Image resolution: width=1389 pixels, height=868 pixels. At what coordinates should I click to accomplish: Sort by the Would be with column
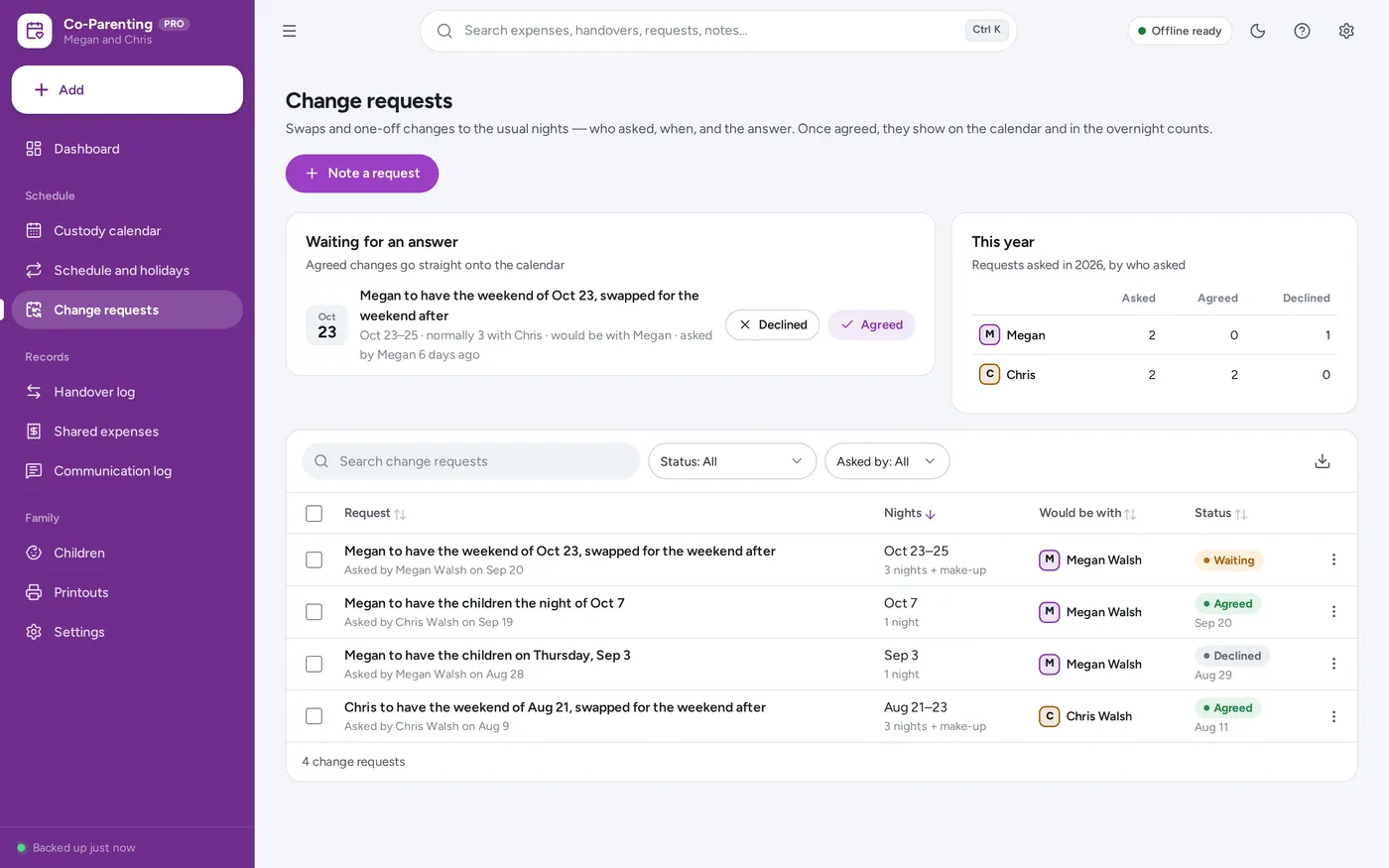tap(1086, 513)
